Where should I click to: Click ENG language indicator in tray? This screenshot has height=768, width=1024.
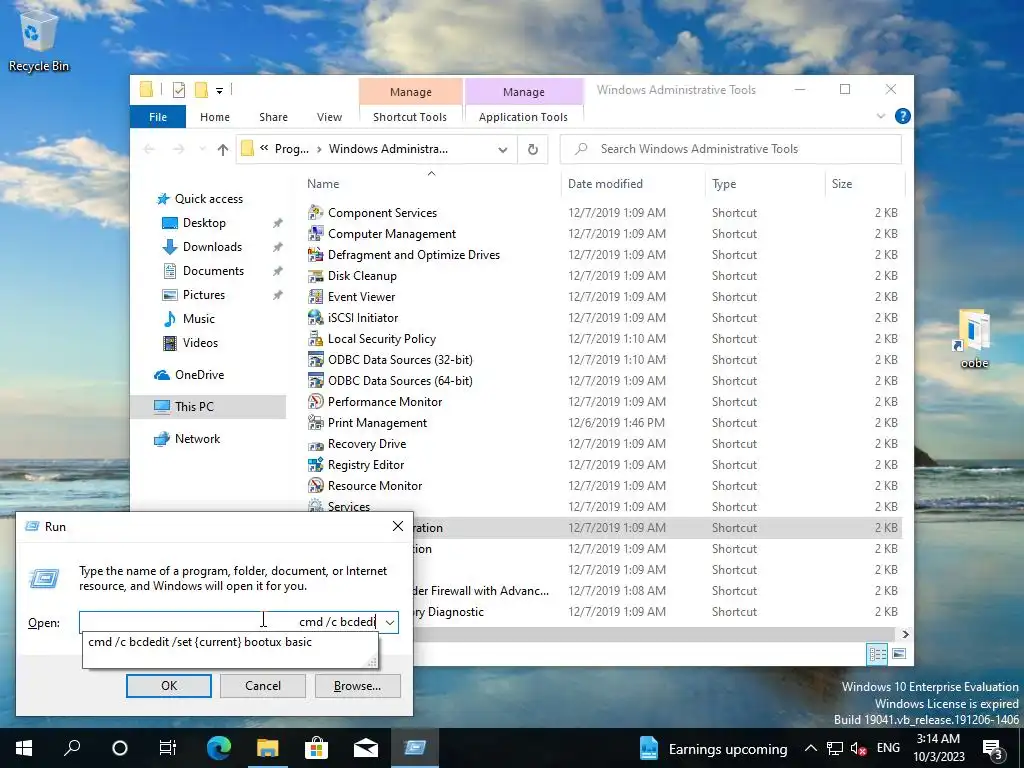point(888,748)
